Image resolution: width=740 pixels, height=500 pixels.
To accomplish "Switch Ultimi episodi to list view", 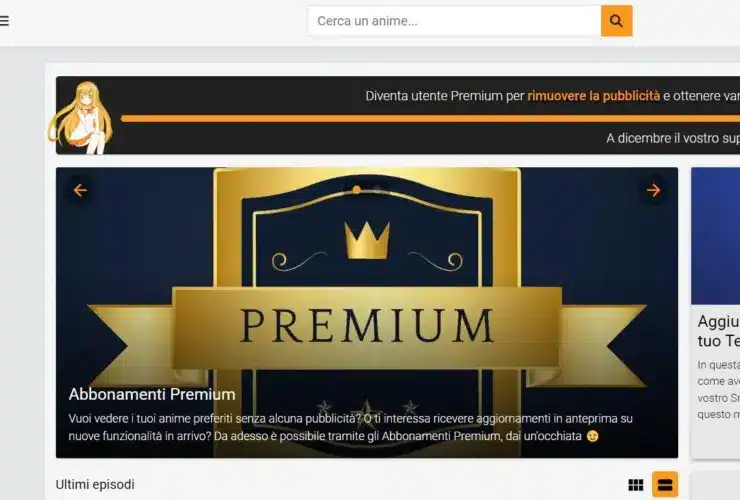I will (665, 484).
